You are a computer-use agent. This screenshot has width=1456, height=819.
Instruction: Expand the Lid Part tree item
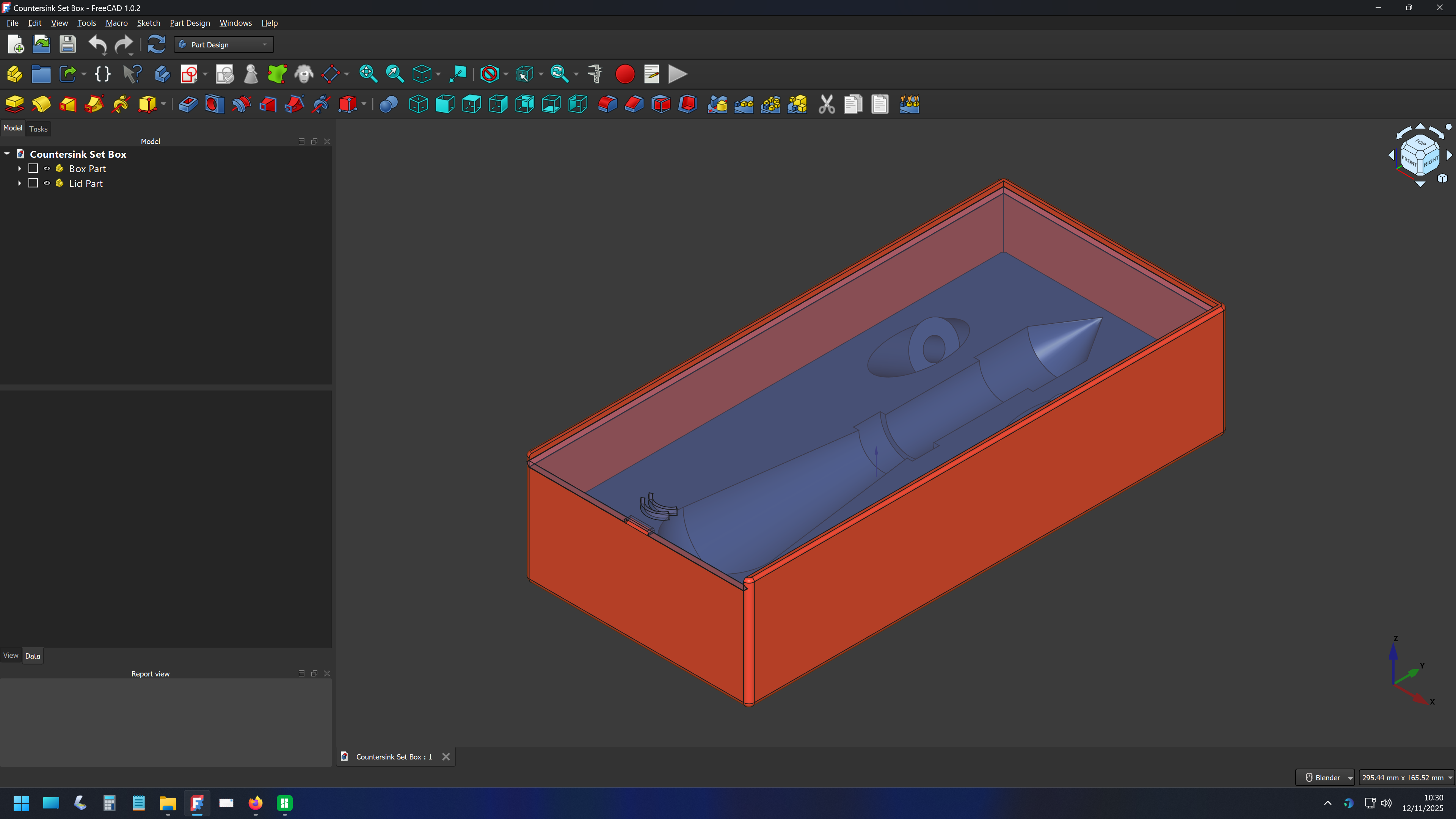coord(20,183)
